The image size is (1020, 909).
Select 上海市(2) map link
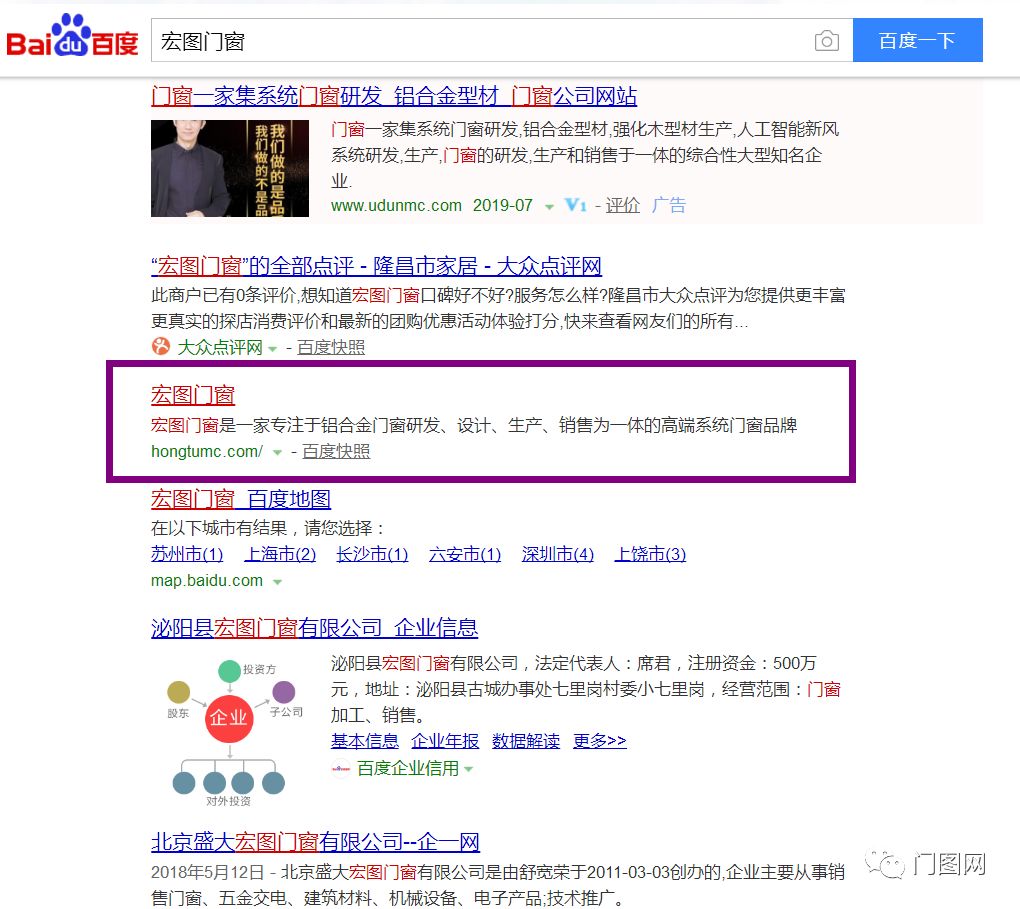click(280, 554)
